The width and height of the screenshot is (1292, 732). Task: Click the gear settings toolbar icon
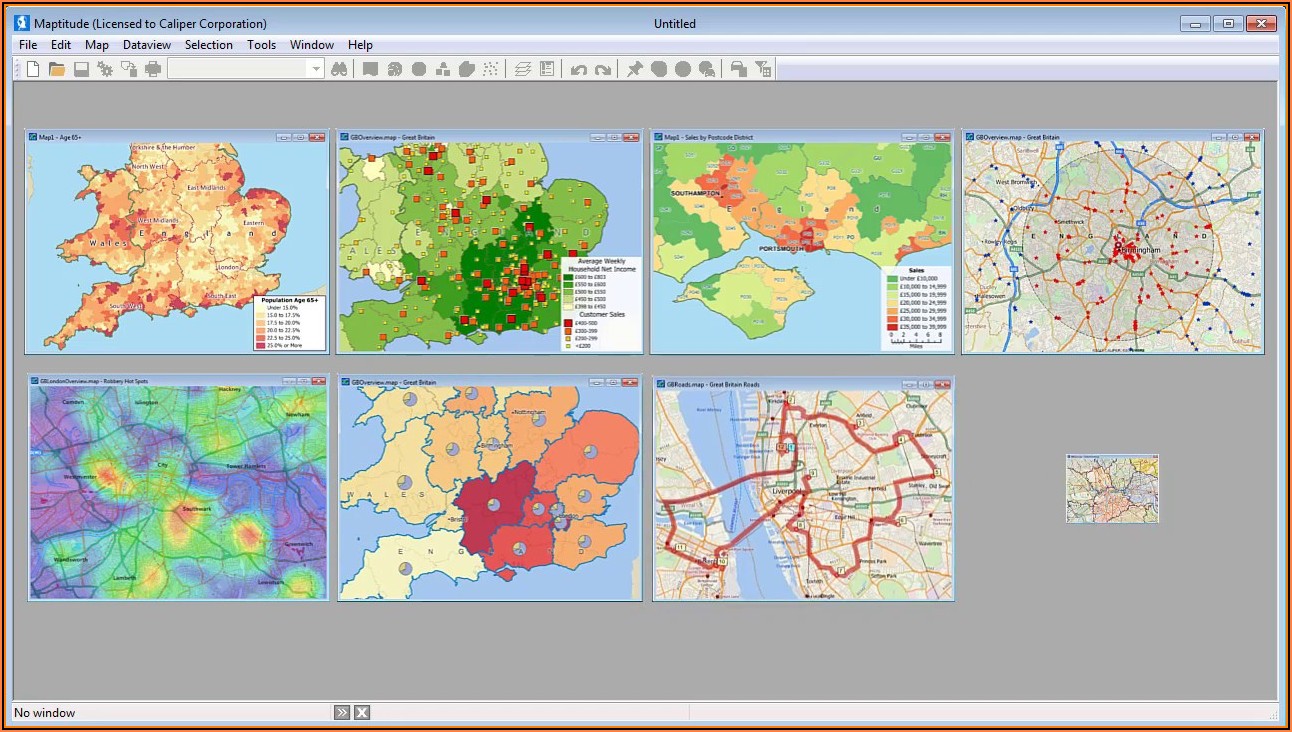105,69
